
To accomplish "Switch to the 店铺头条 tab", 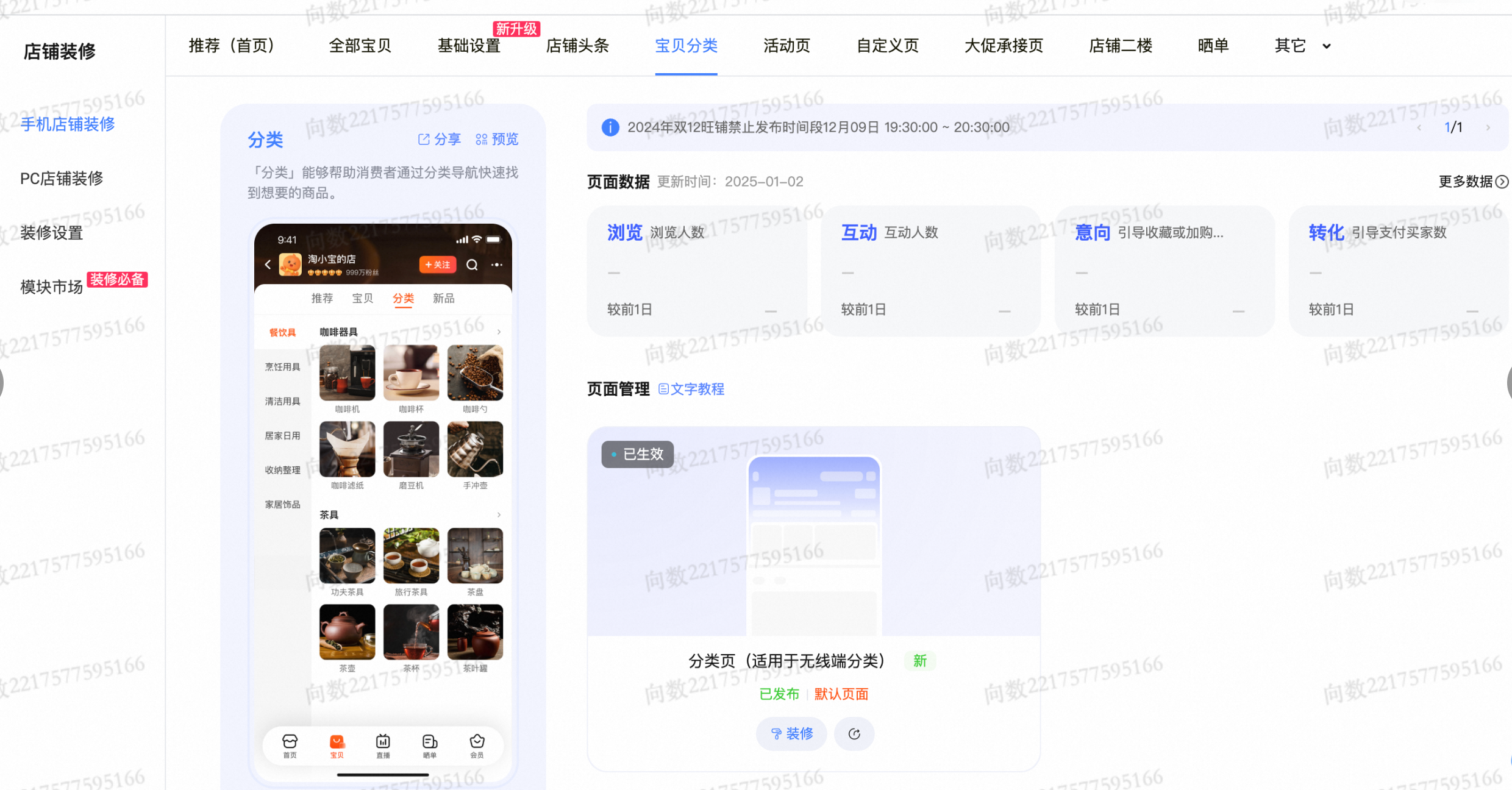I will click(577, 46).
